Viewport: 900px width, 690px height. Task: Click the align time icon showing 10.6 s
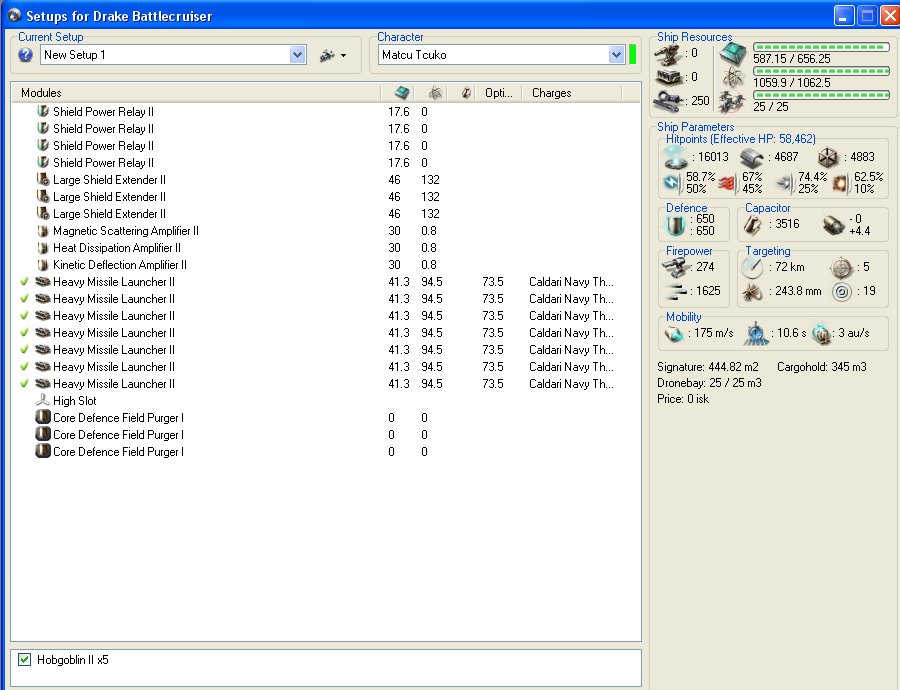756,334
